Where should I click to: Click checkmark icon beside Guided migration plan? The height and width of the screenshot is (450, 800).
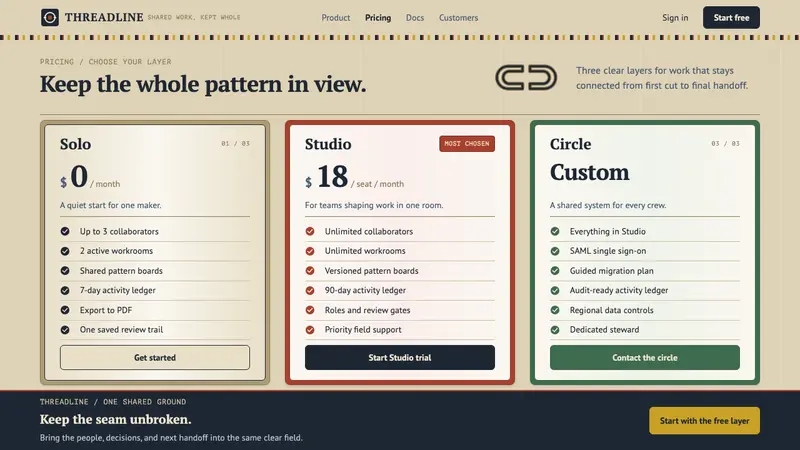coord(555,270)
